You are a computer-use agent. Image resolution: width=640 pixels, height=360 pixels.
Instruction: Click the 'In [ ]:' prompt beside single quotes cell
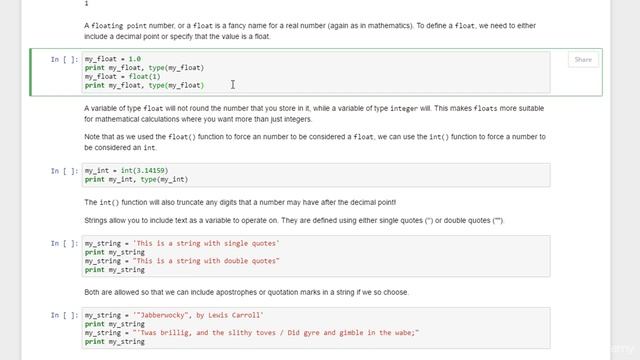coord(64,244)
